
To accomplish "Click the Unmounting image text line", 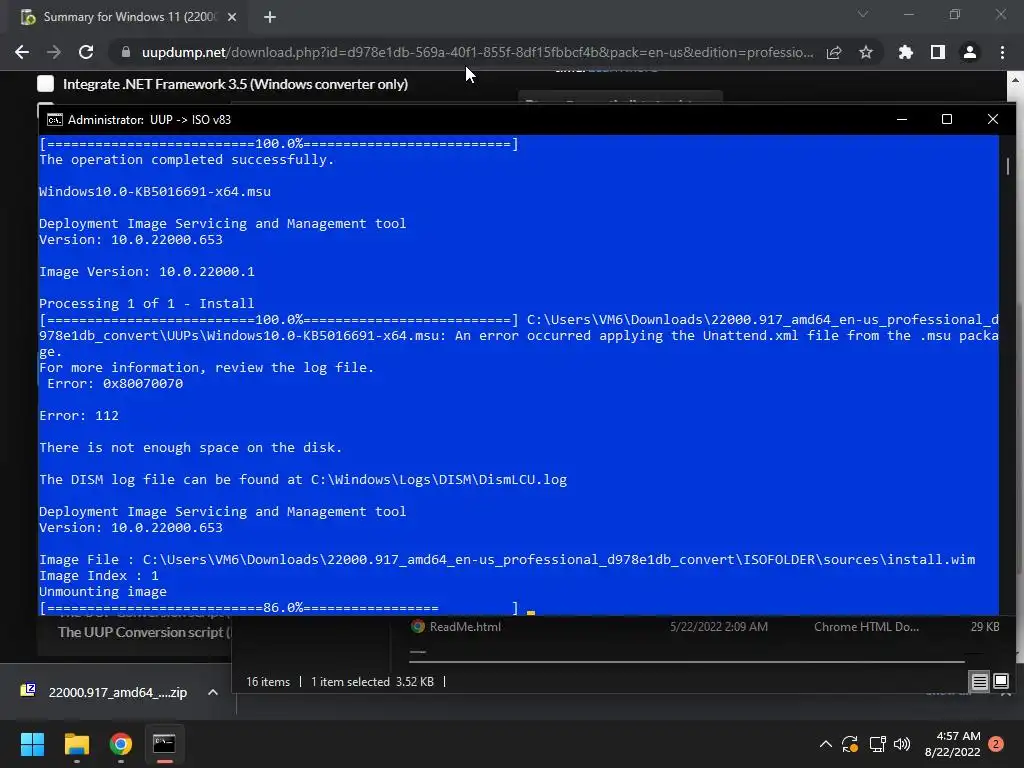I will (103, 592).
